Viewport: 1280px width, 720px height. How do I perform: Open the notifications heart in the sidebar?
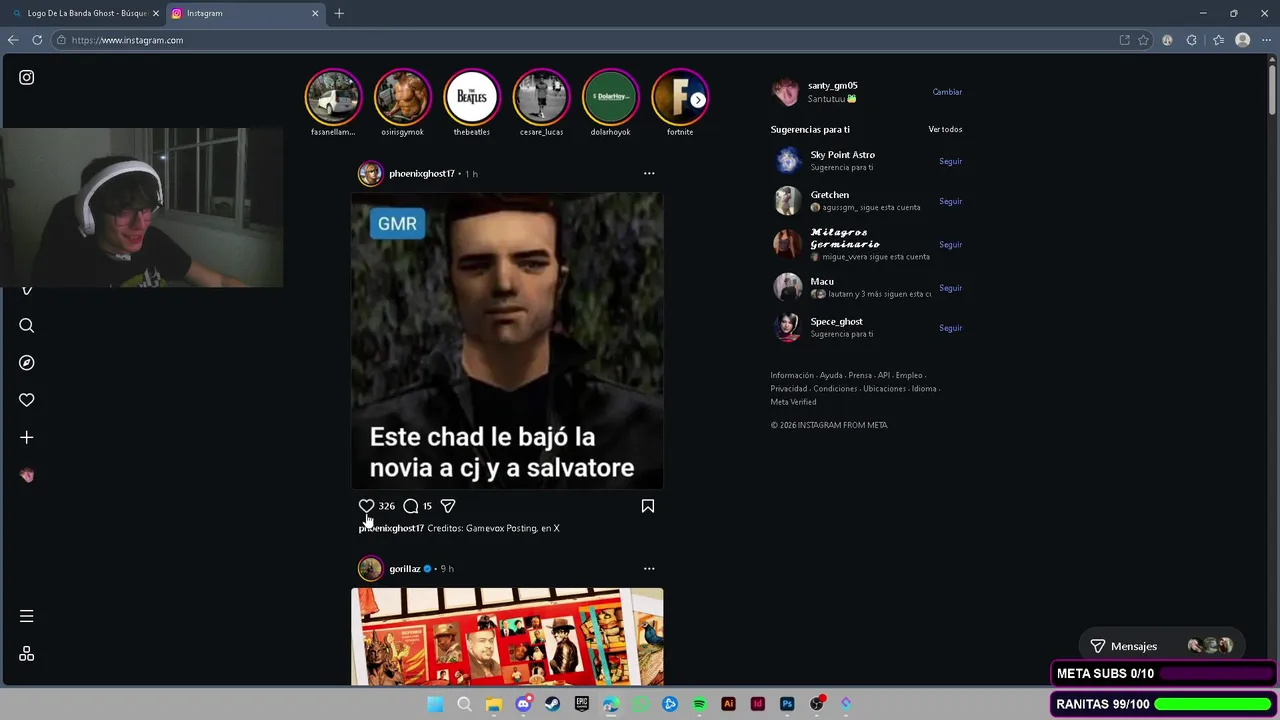27,400
